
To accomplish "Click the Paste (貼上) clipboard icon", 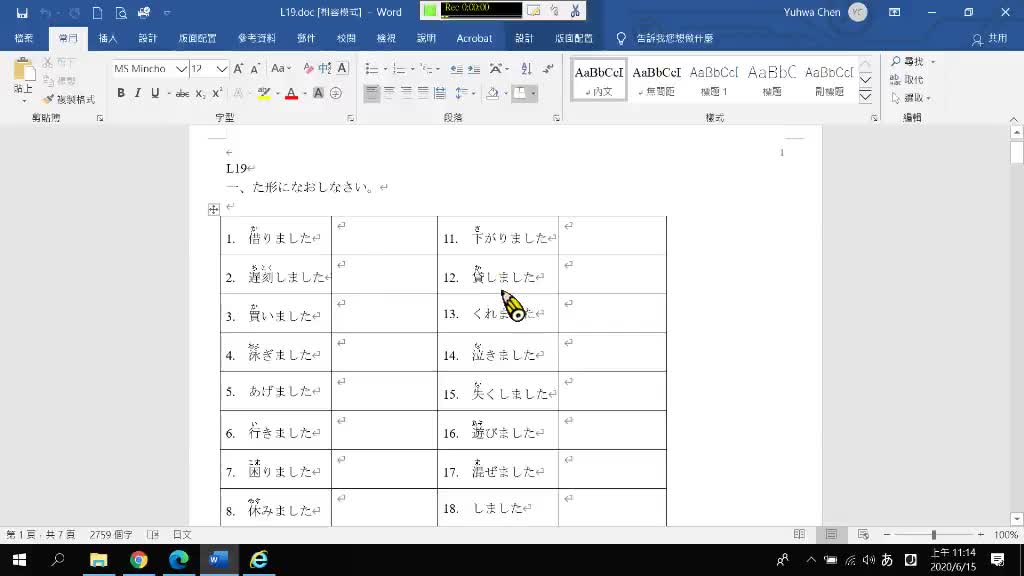I will 22,74.
